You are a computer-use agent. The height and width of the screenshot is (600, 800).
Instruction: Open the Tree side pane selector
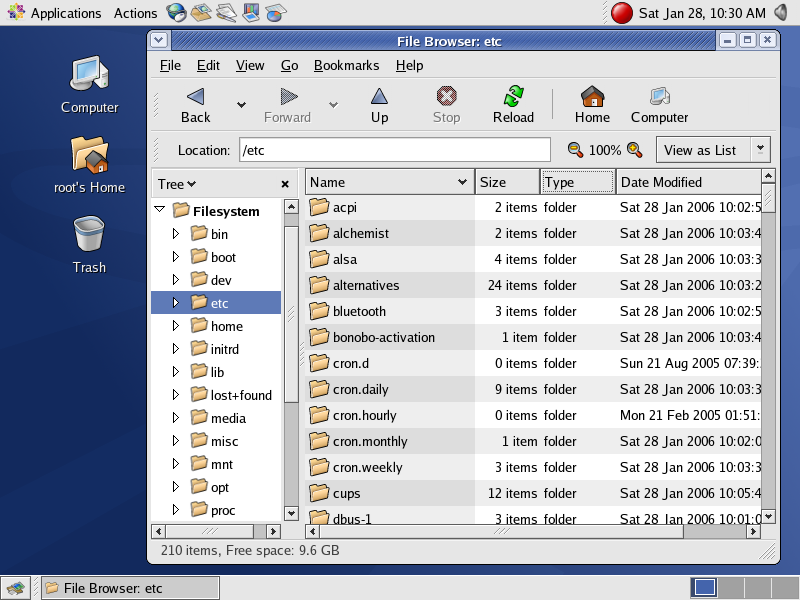[177, 184]
